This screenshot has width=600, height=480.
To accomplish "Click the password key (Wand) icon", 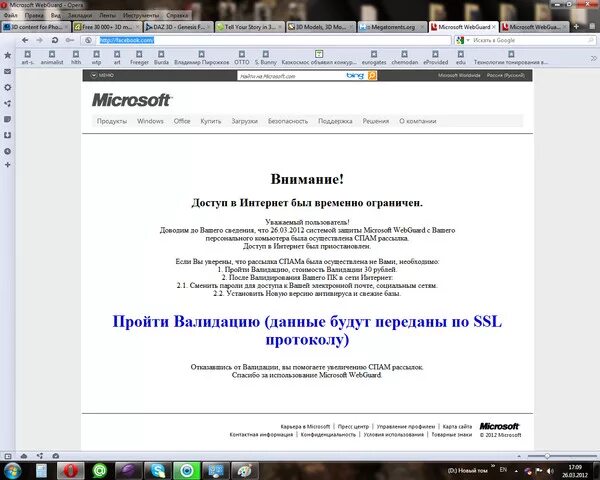I will pyautogui.click(x=70, y=40).
